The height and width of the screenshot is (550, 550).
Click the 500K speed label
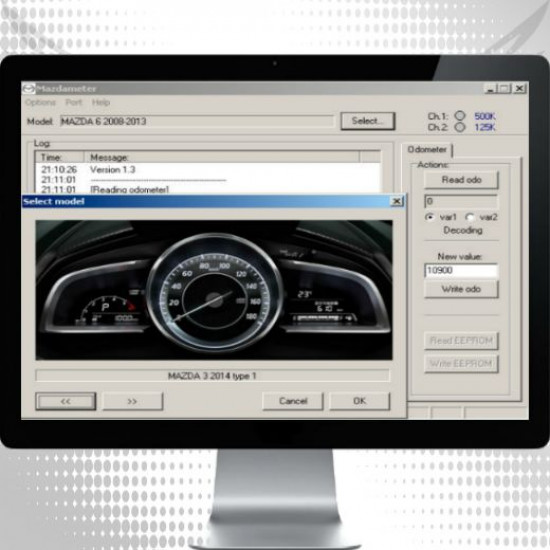[x=485, y=116]
